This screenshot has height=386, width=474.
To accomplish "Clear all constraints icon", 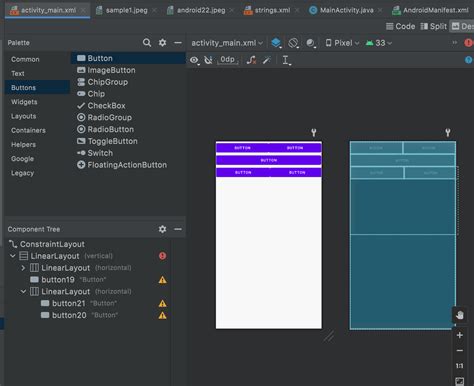I will click(x=251, y=60).
